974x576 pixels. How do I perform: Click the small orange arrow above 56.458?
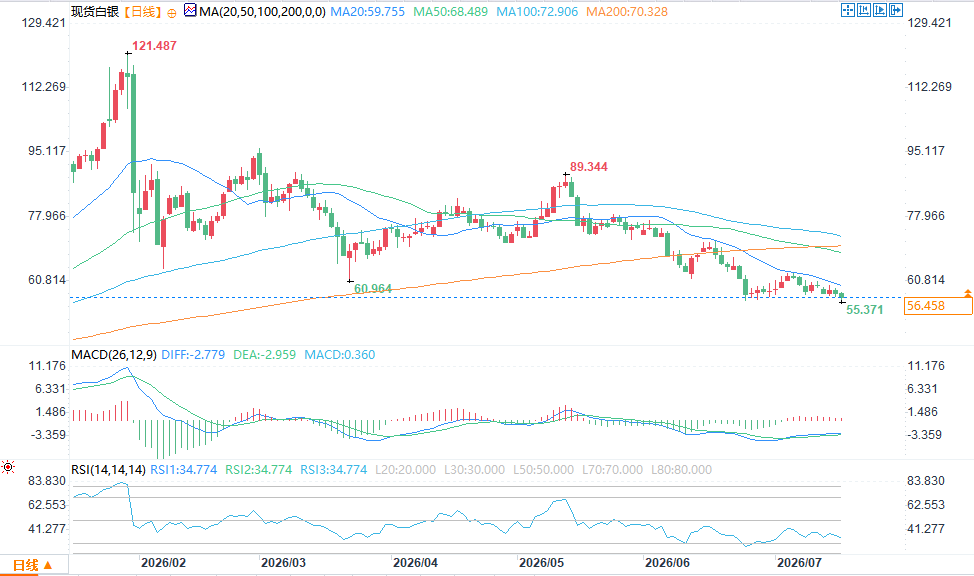pos(968,292)
